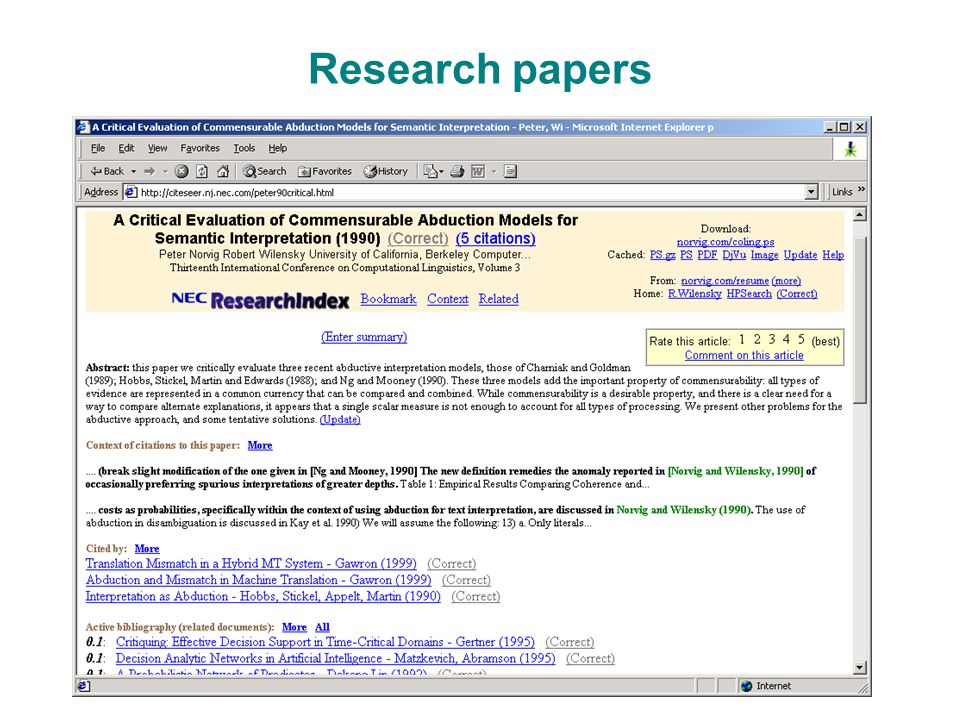Open Interpretation as Abduction citation
The width and height of the screenshot is (960, 720).
[x=263, y=596]
